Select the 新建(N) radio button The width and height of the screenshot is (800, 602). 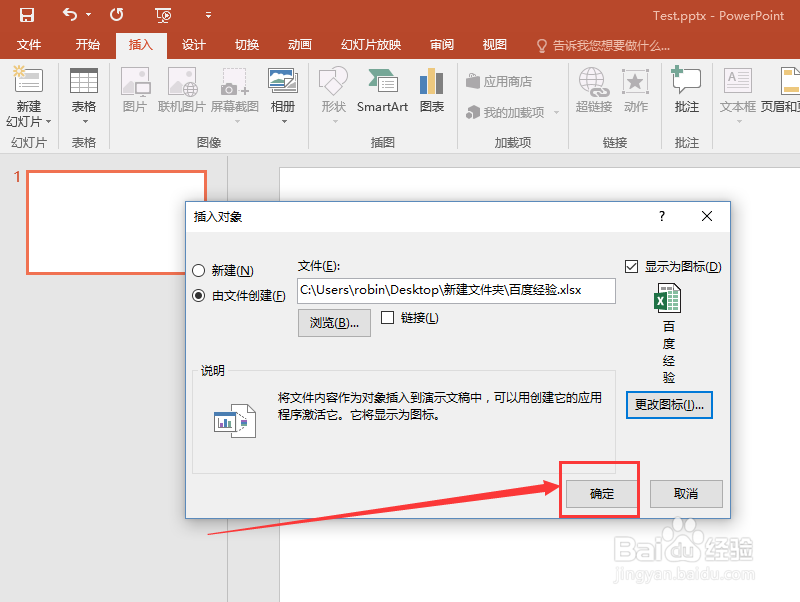198,270
